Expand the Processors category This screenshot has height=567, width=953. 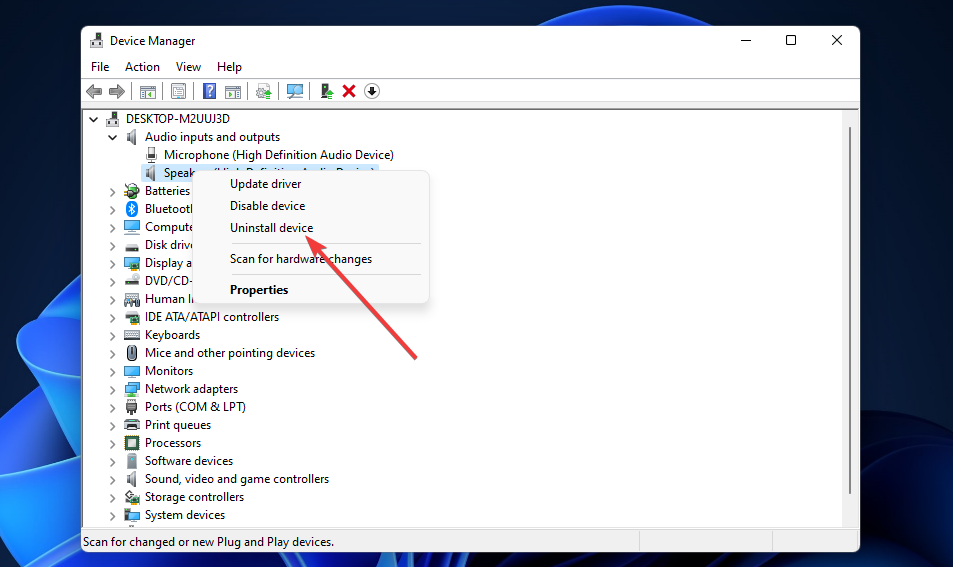pos(112,443)
